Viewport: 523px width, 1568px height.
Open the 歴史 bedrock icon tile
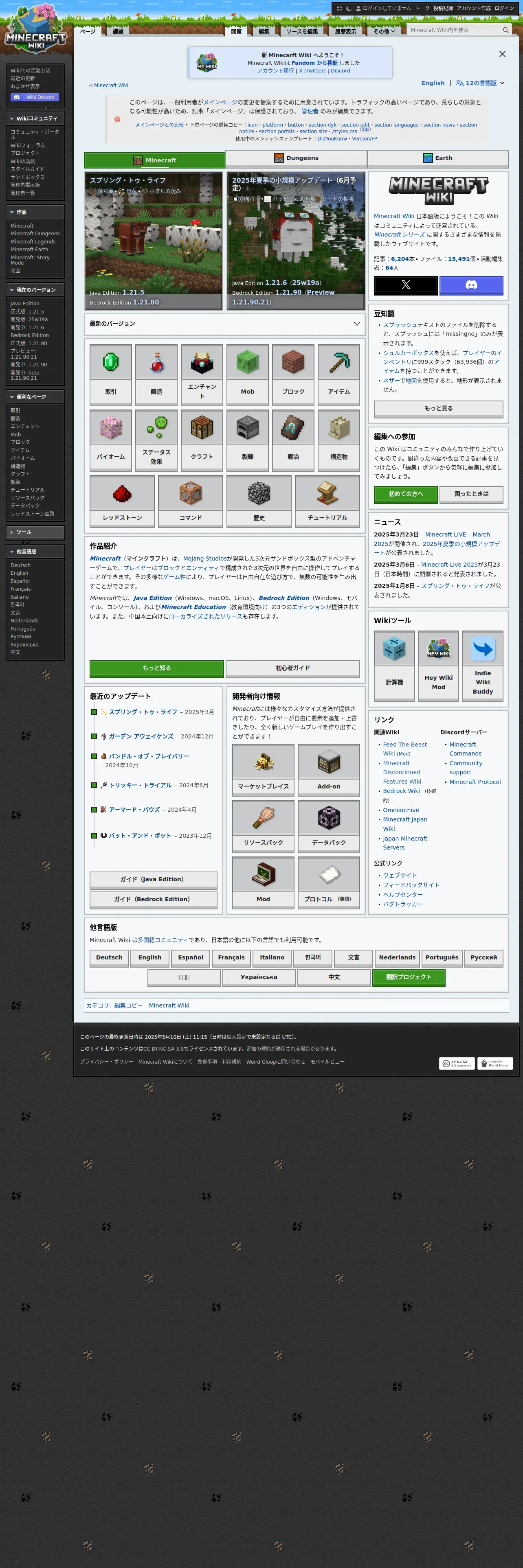pos(259,501)
